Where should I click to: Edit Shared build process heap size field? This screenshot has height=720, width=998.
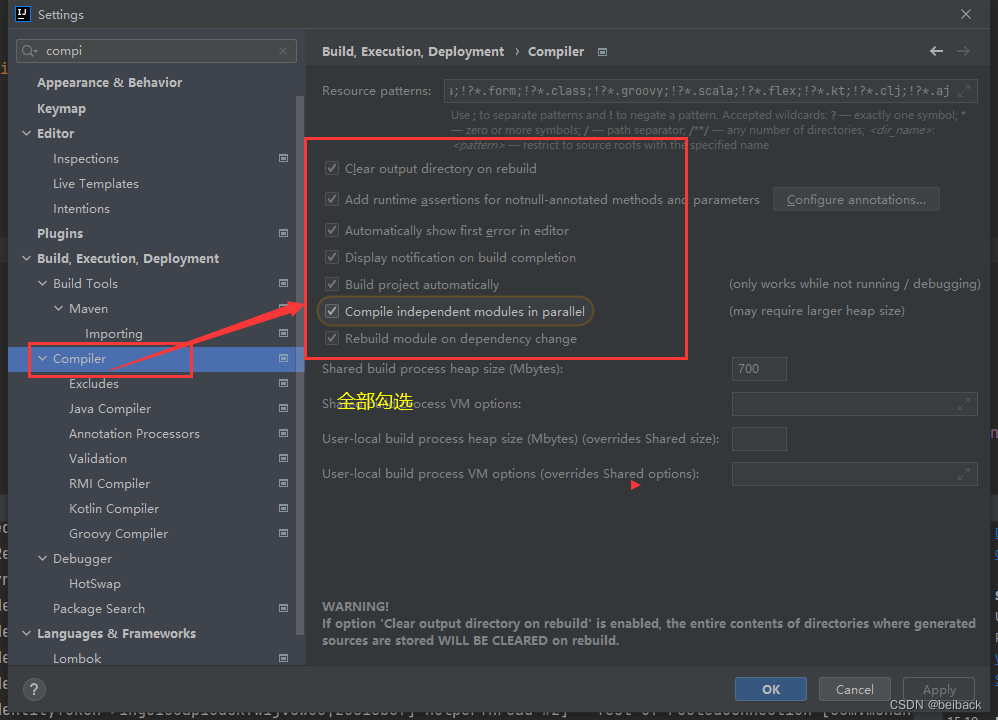759,369
